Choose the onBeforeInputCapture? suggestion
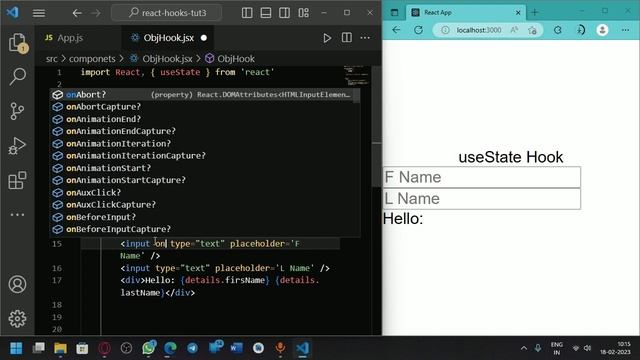Image resolution: width=640 pixels, height=360 pixels. [205, 229]
